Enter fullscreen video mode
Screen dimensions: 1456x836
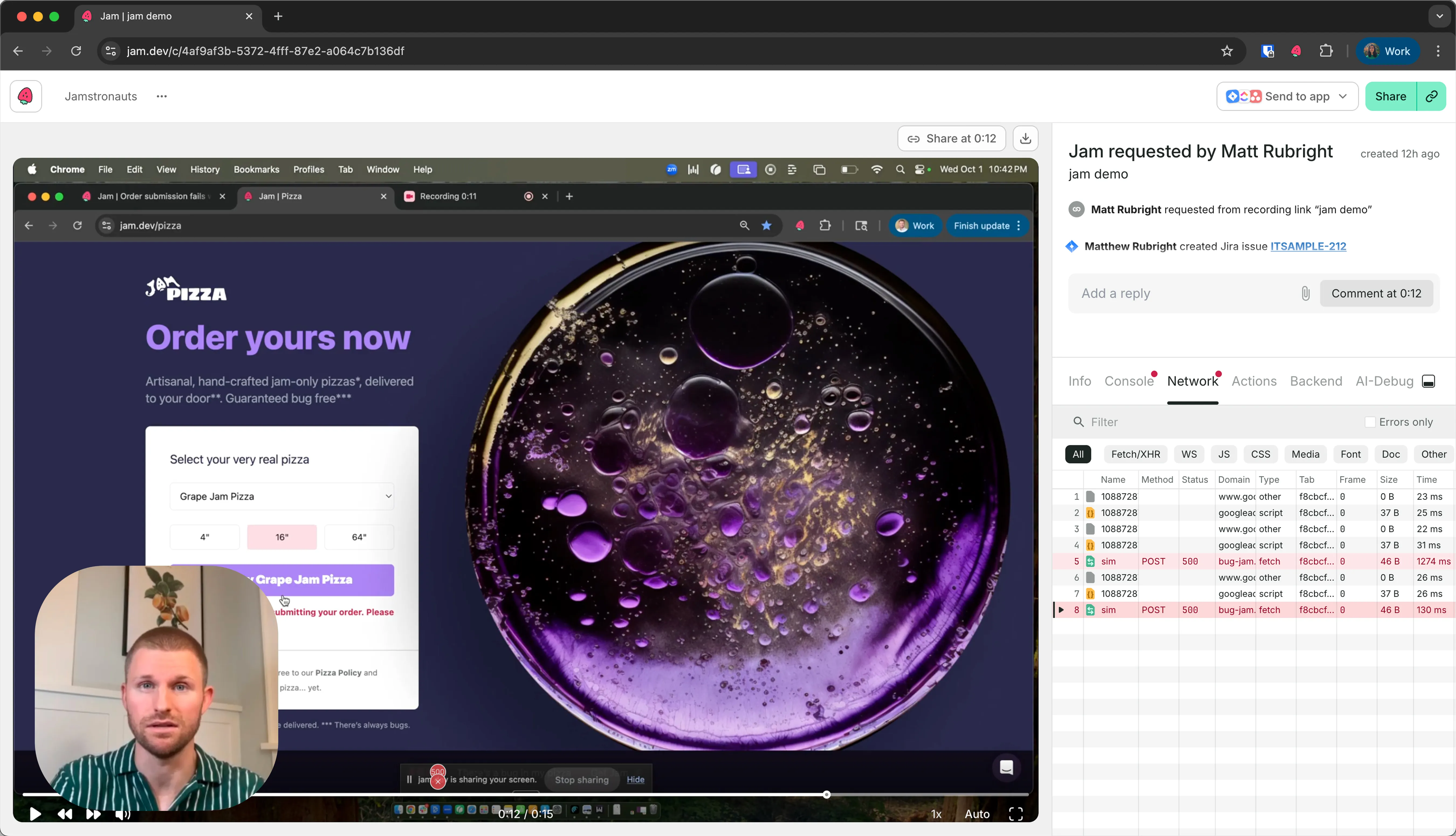[x=1015, y=814]
